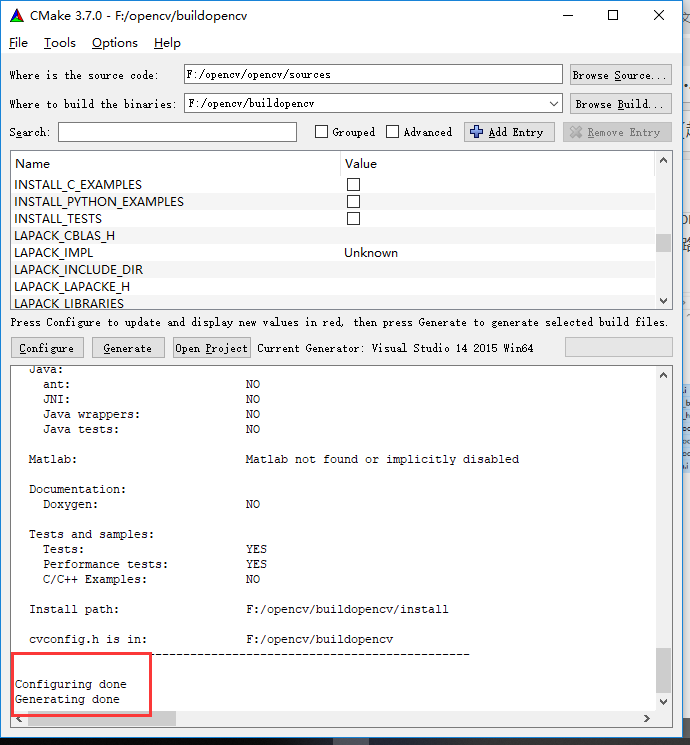
Task: Click the output log vertical scrollbar thumb
Action: (663, 670)
